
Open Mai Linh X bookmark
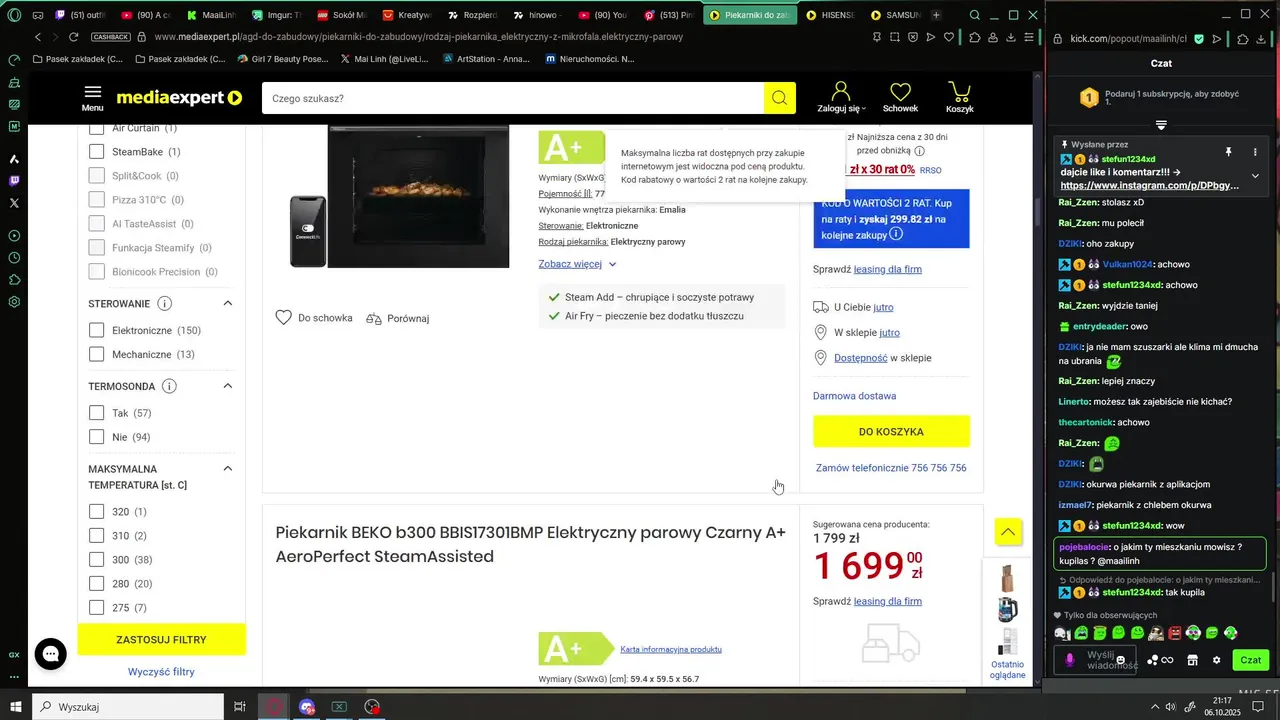[x=384, y=59]
